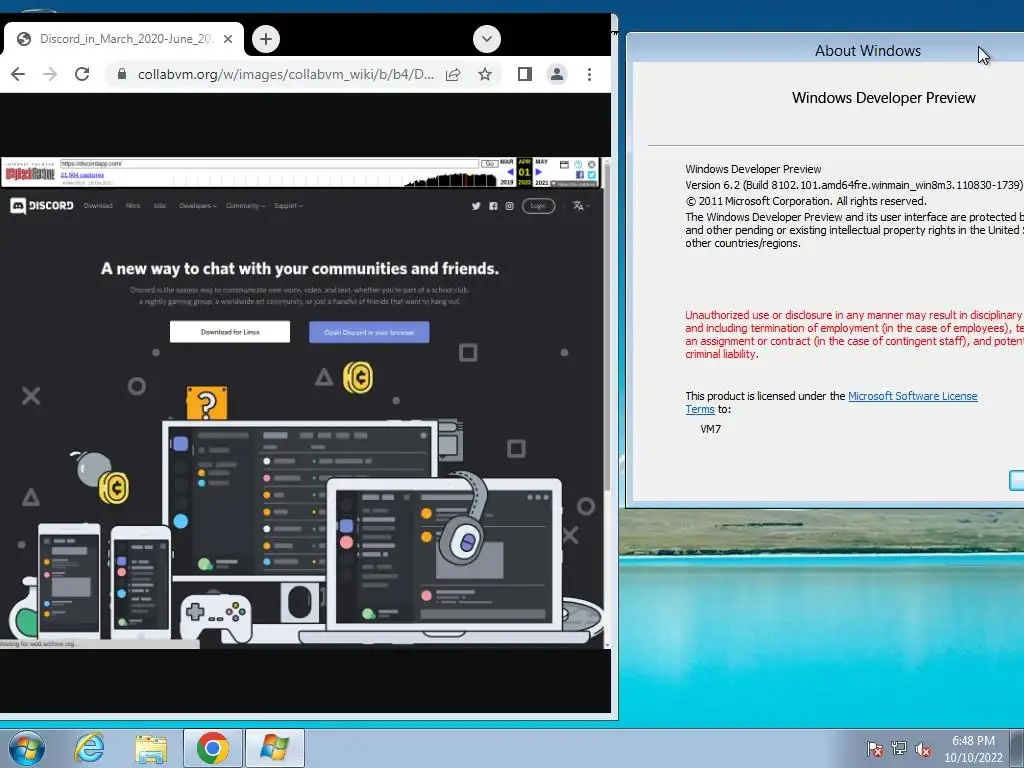The image size is (1024, 768).
Task: Open Discord's Download nav item
Action: 98,206
